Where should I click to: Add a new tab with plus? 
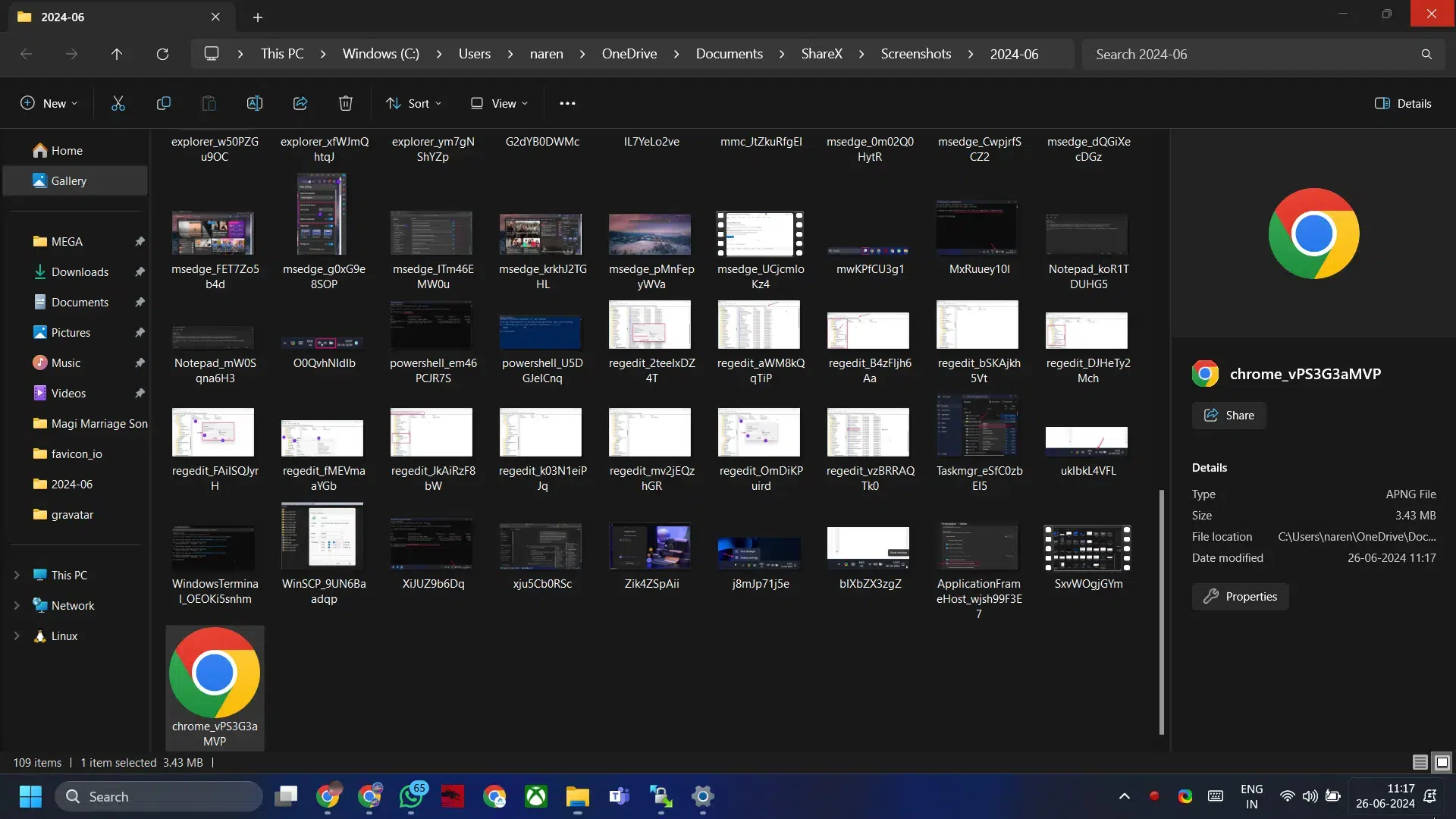(258, 17)
